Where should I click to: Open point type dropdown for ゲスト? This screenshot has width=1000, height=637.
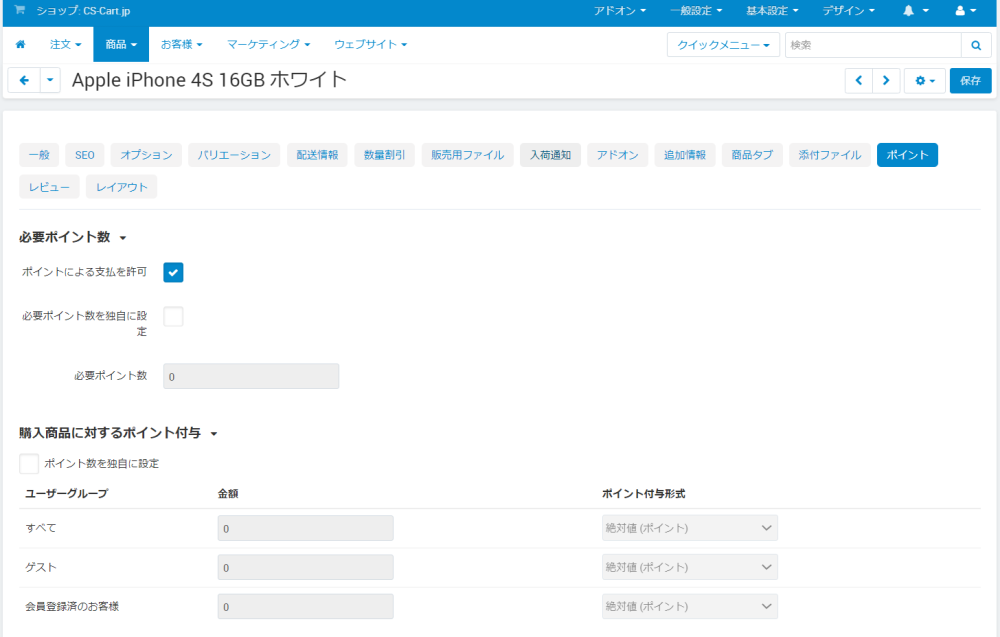(x=689, y=567)
